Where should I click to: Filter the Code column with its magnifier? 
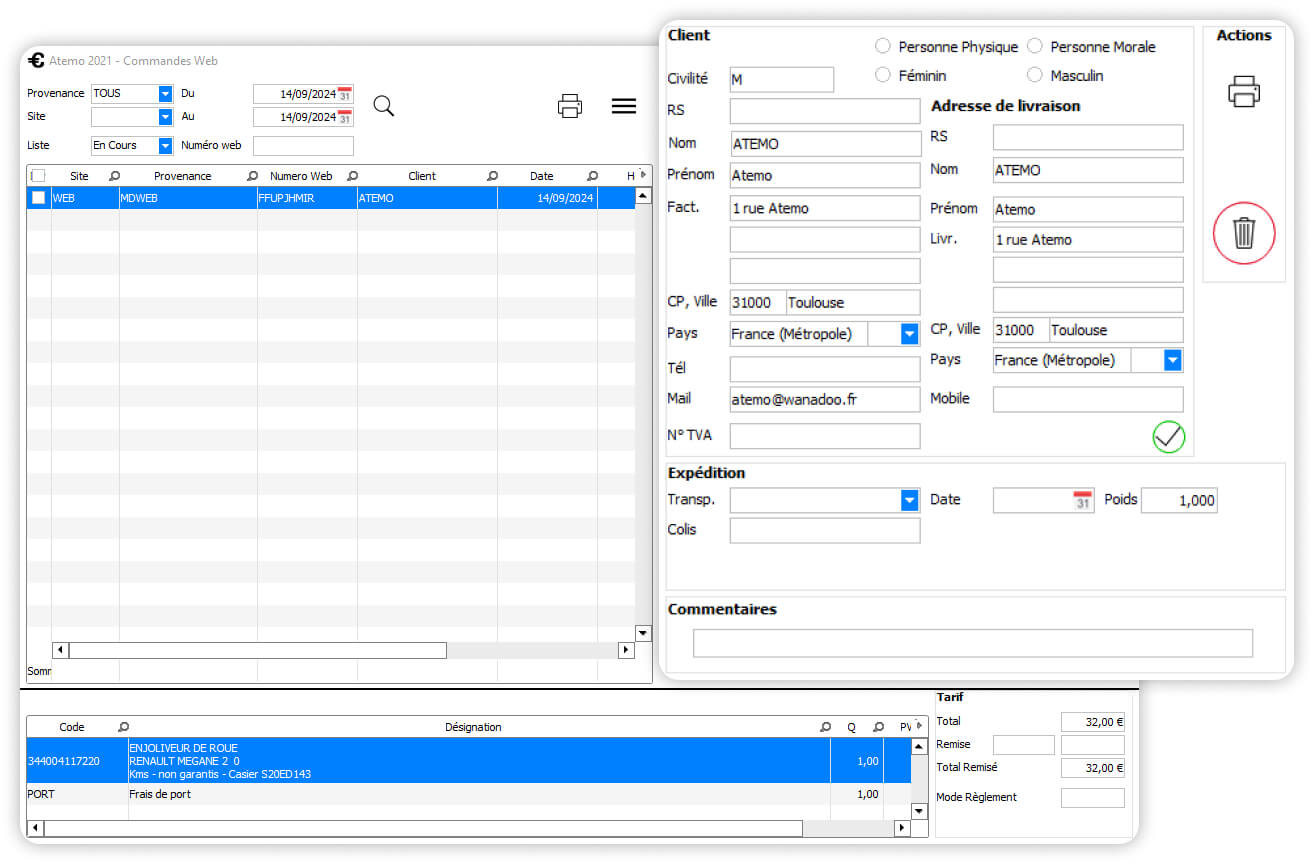123,727
